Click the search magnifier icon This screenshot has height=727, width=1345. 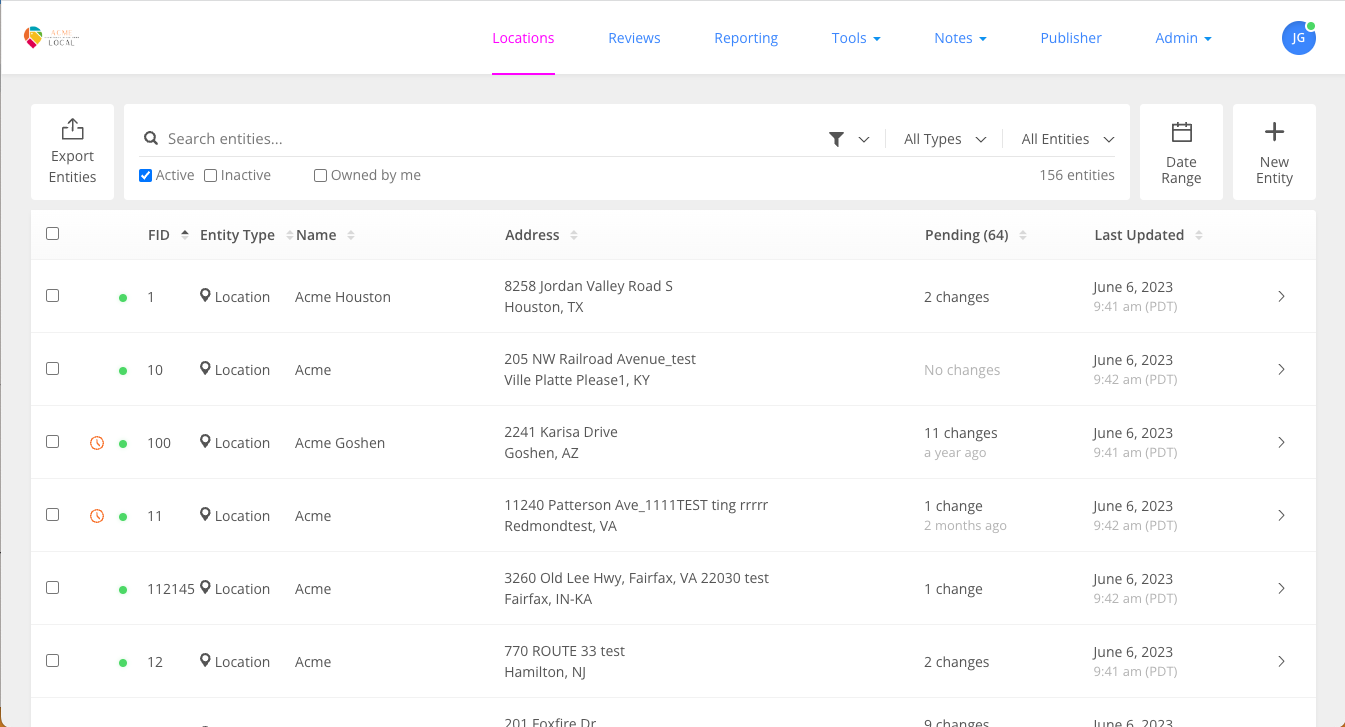[150, 138]
